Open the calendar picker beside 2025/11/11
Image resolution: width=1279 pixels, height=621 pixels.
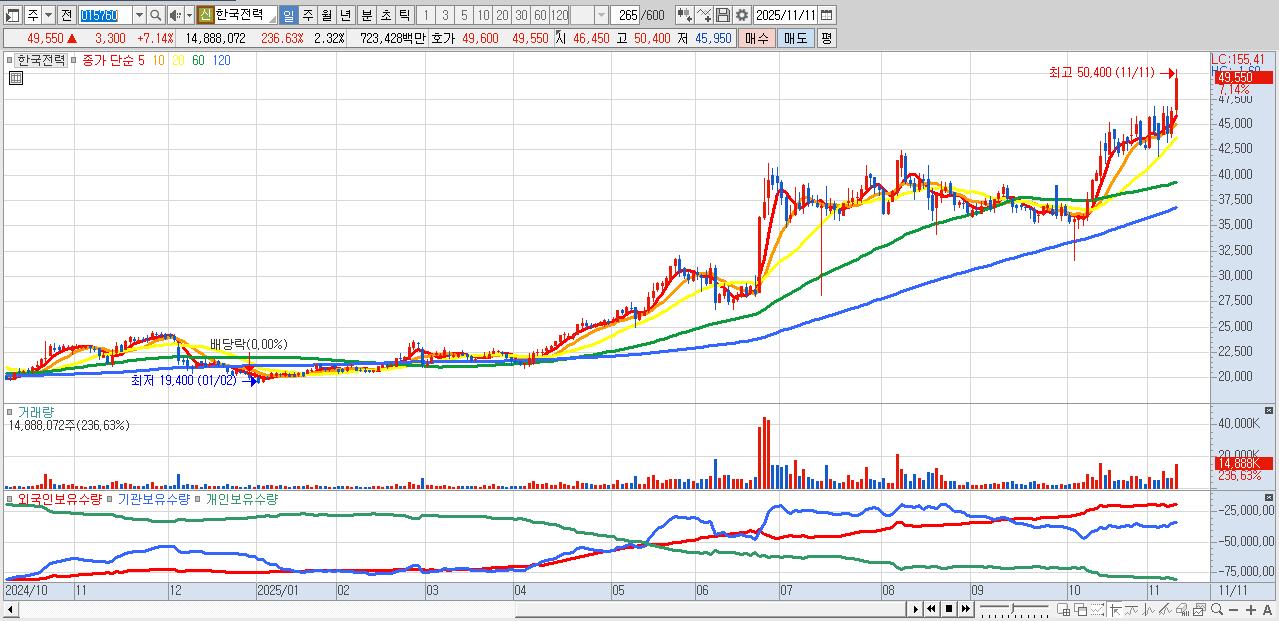click(x=827, y=15)
